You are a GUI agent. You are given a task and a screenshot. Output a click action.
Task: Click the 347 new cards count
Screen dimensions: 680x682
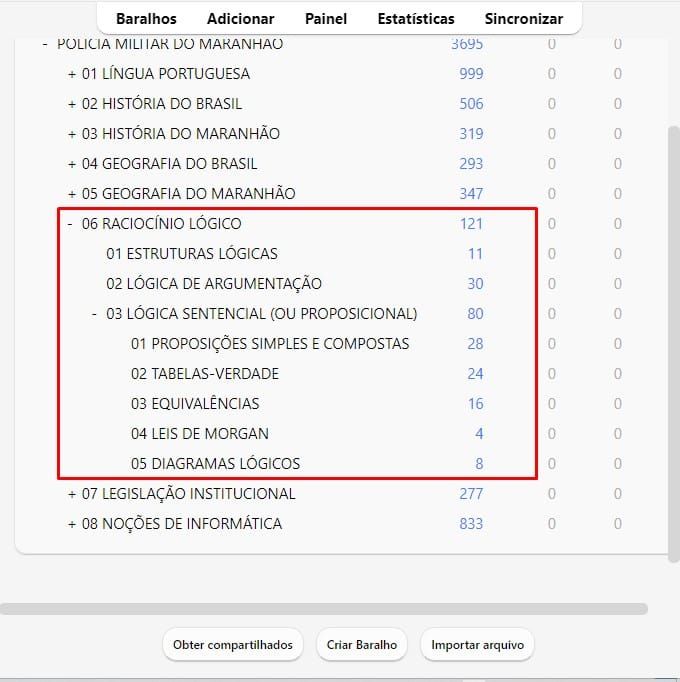click(471, 194)
